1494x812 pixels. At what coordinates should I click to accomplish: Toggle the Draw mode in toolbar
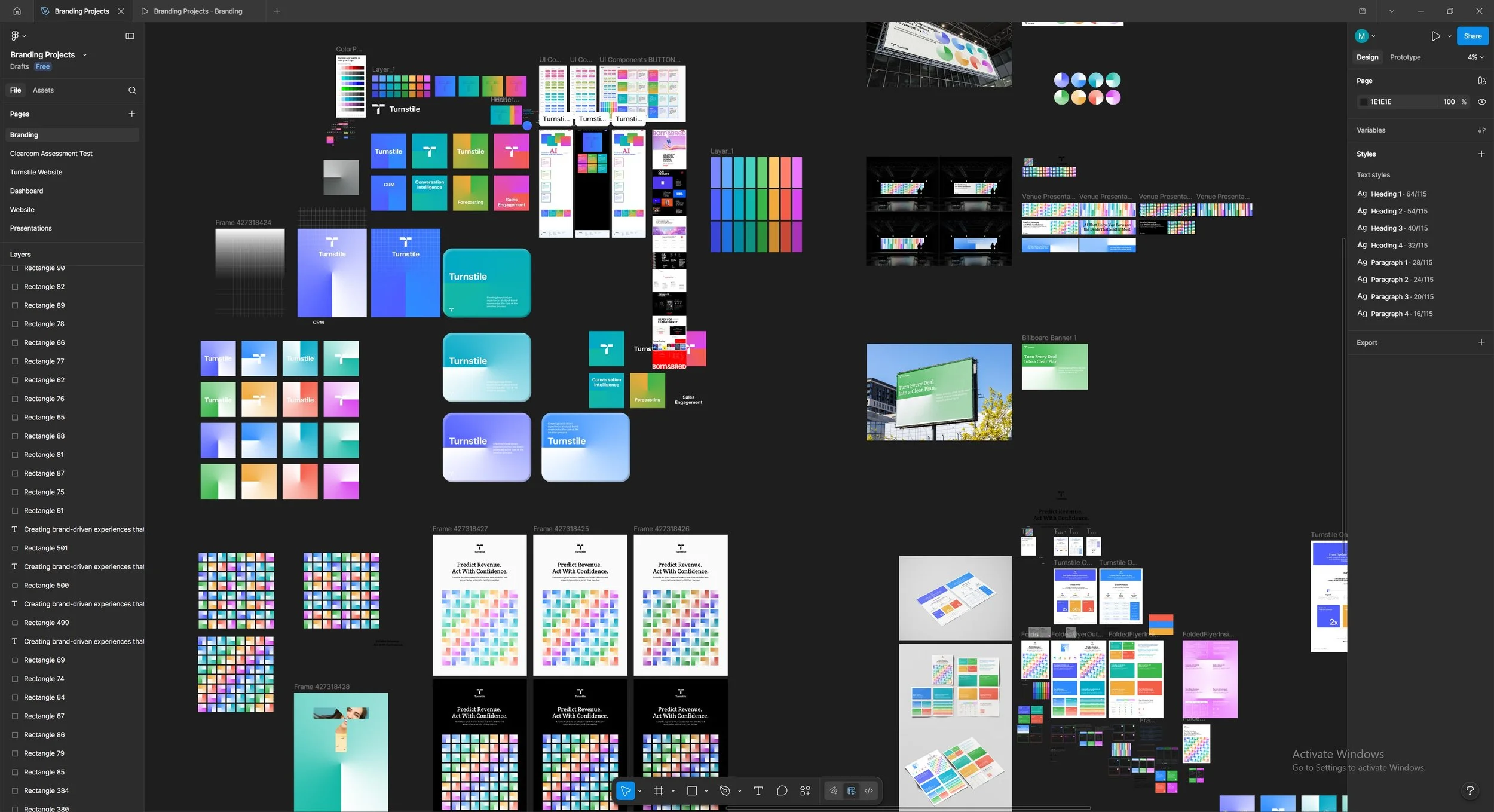pyautogui.click(x=834, y=790)
